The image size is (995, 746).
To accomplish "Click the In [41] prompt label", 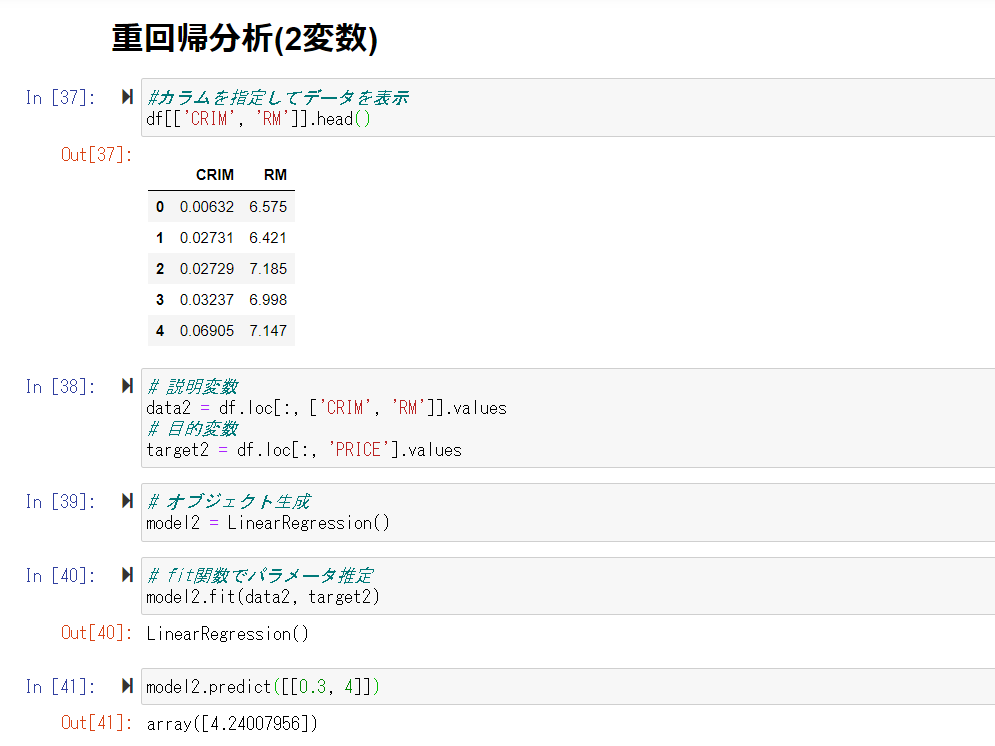I will (x=60, y=686).
